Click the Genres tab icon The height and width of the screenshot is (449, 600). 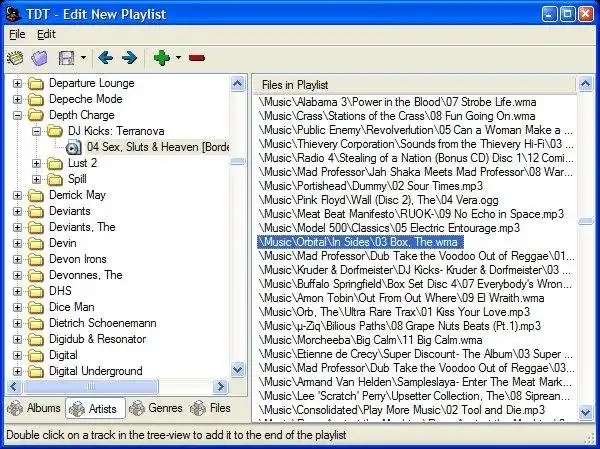click(x=137, y=408)
